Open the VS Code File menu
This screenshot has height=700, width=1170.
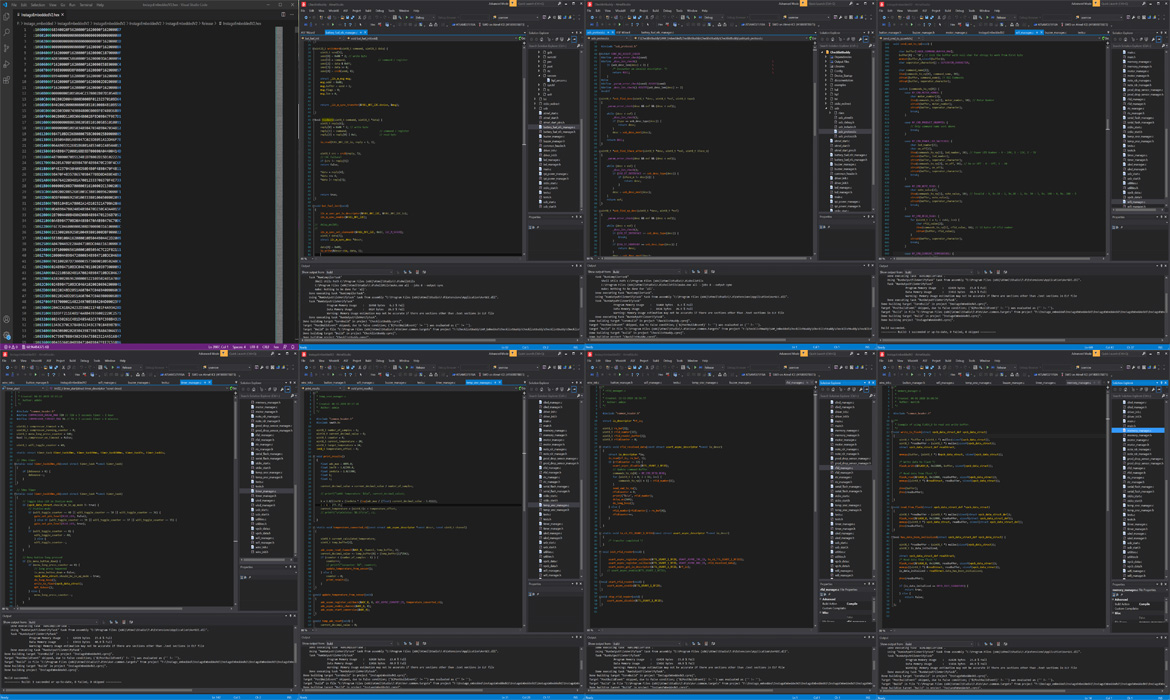(13, 4)
